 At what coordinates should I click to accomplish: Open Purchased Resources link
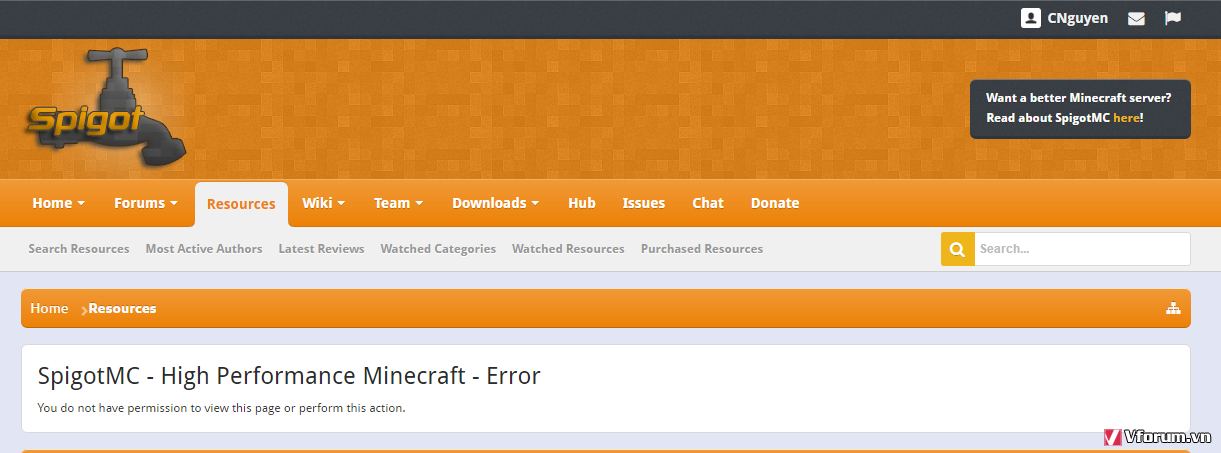pos(702,249)
